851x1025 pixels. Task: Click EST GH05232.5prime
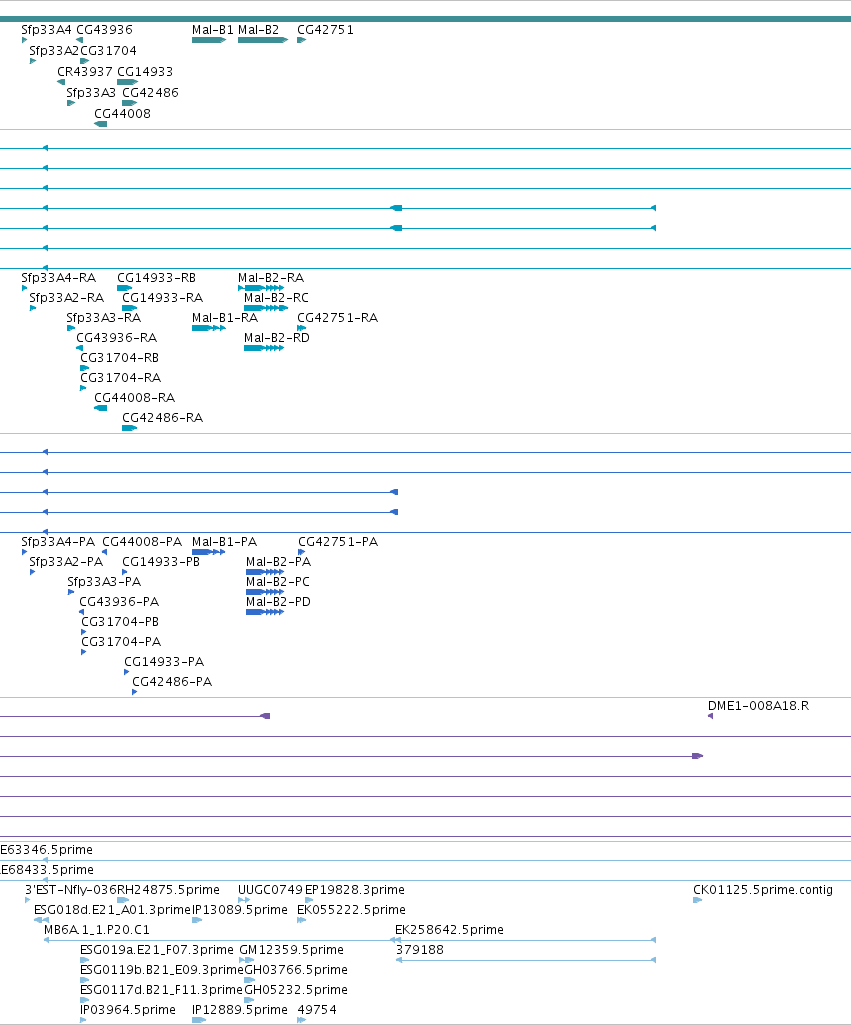[249, 1000]
